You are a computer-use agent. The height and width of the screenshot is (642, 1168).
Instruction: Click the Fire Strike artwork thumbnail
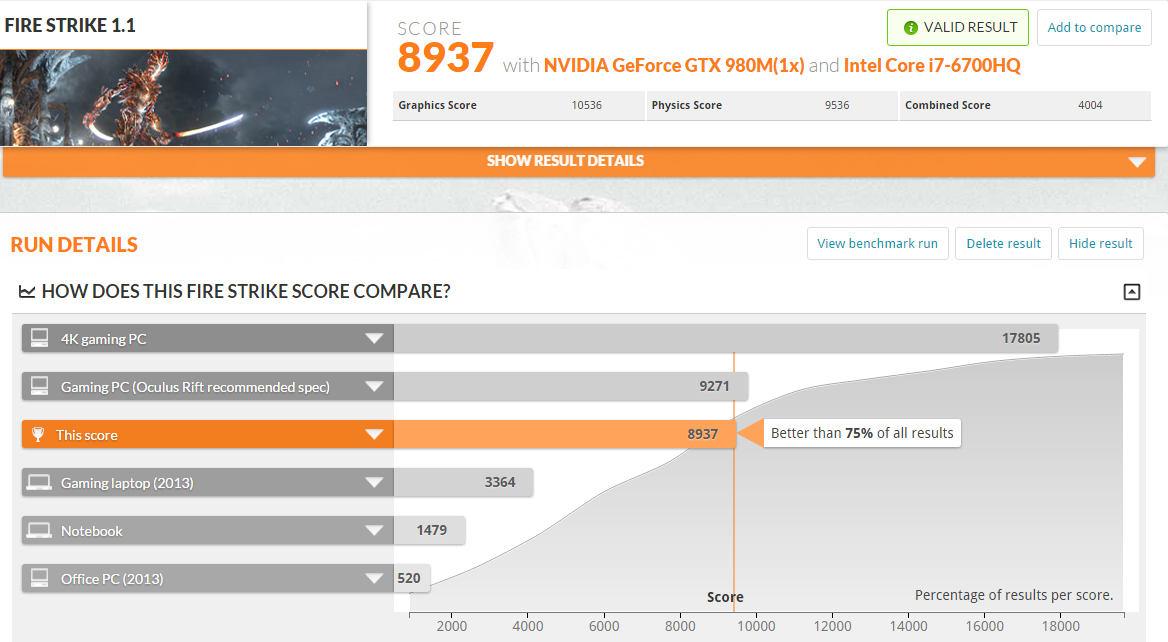click(183, 98)
